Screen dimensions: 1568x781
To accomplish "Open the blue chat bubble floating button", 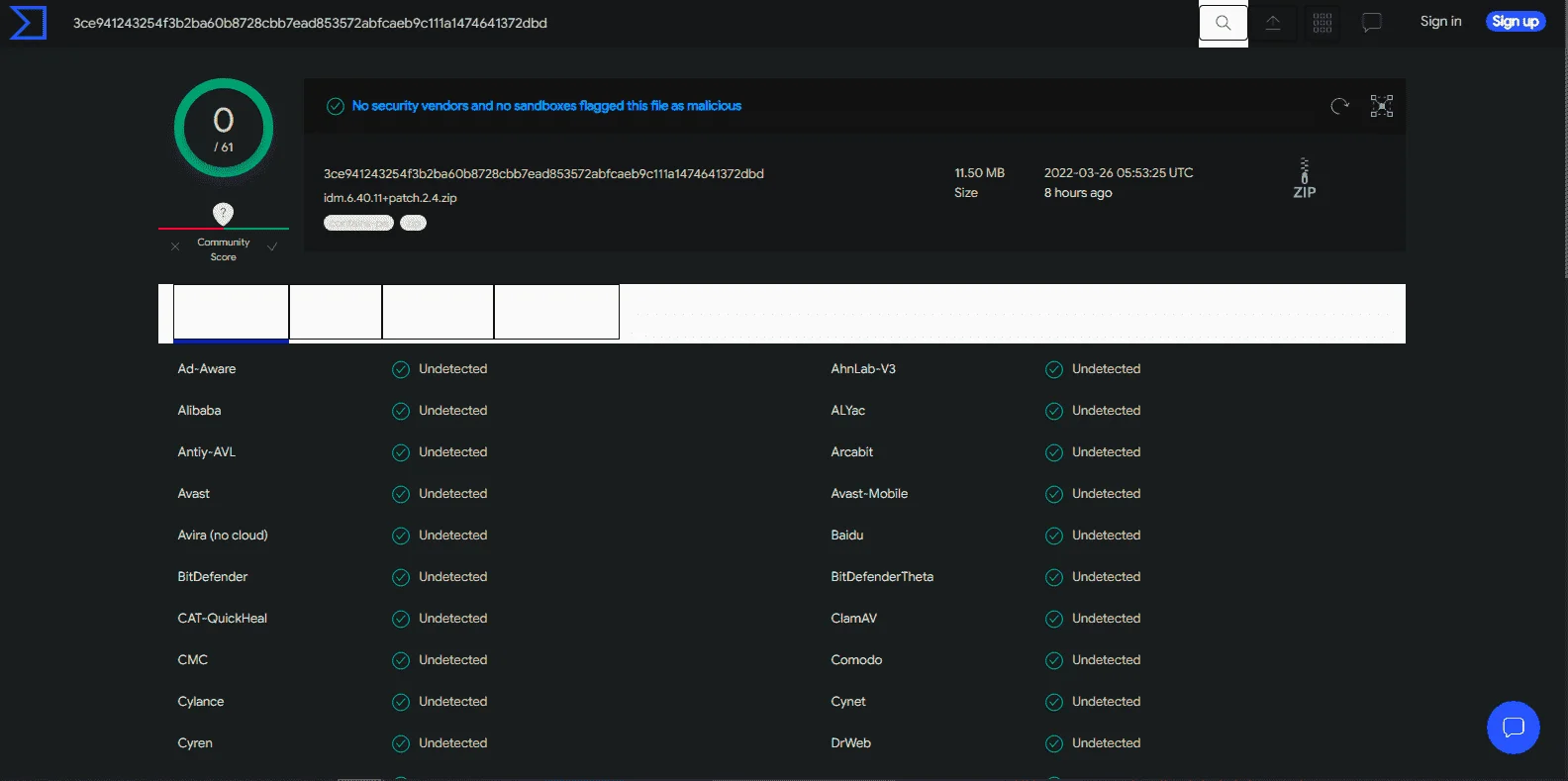I will [x=1514, y=728].
